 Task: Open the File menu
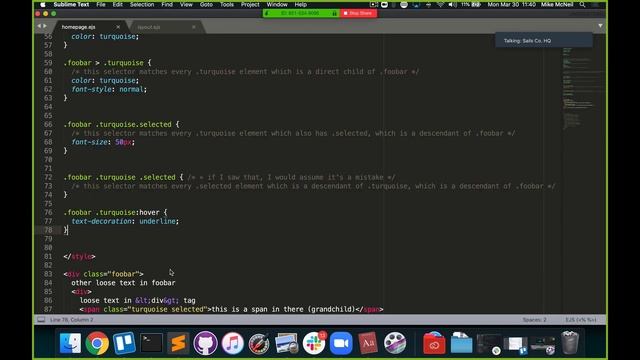point(101,4)
